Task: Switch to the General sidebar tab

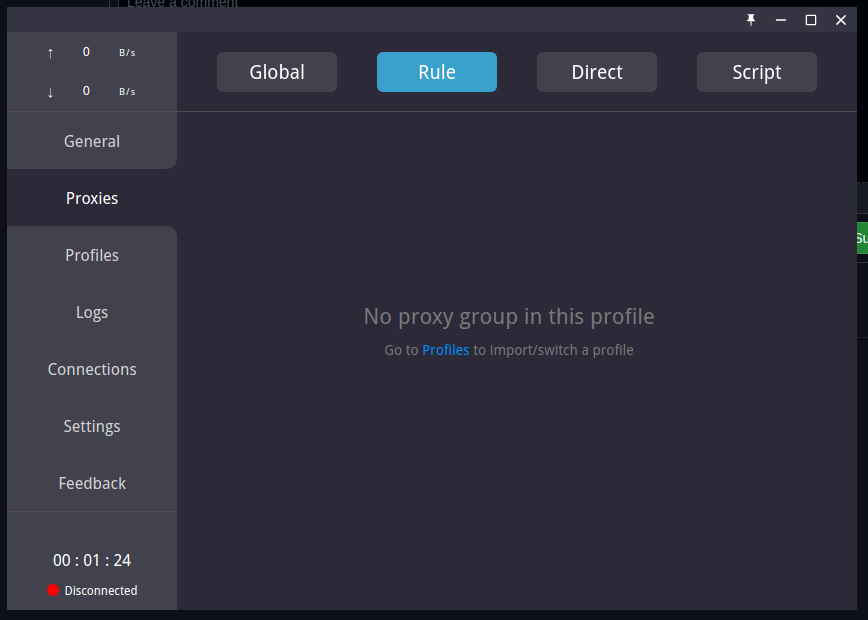Action: (91, 141)
